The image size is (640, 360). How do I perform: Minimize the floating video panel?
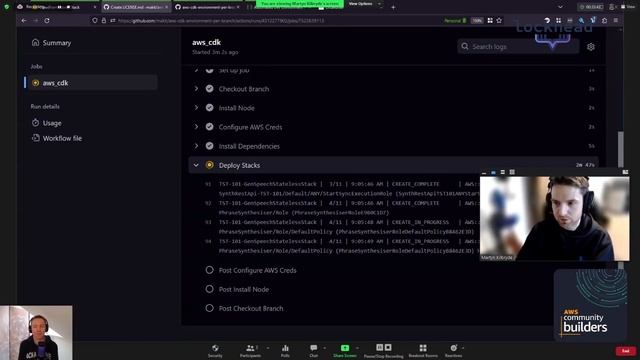pyautogui.click(x=484, y=172)
